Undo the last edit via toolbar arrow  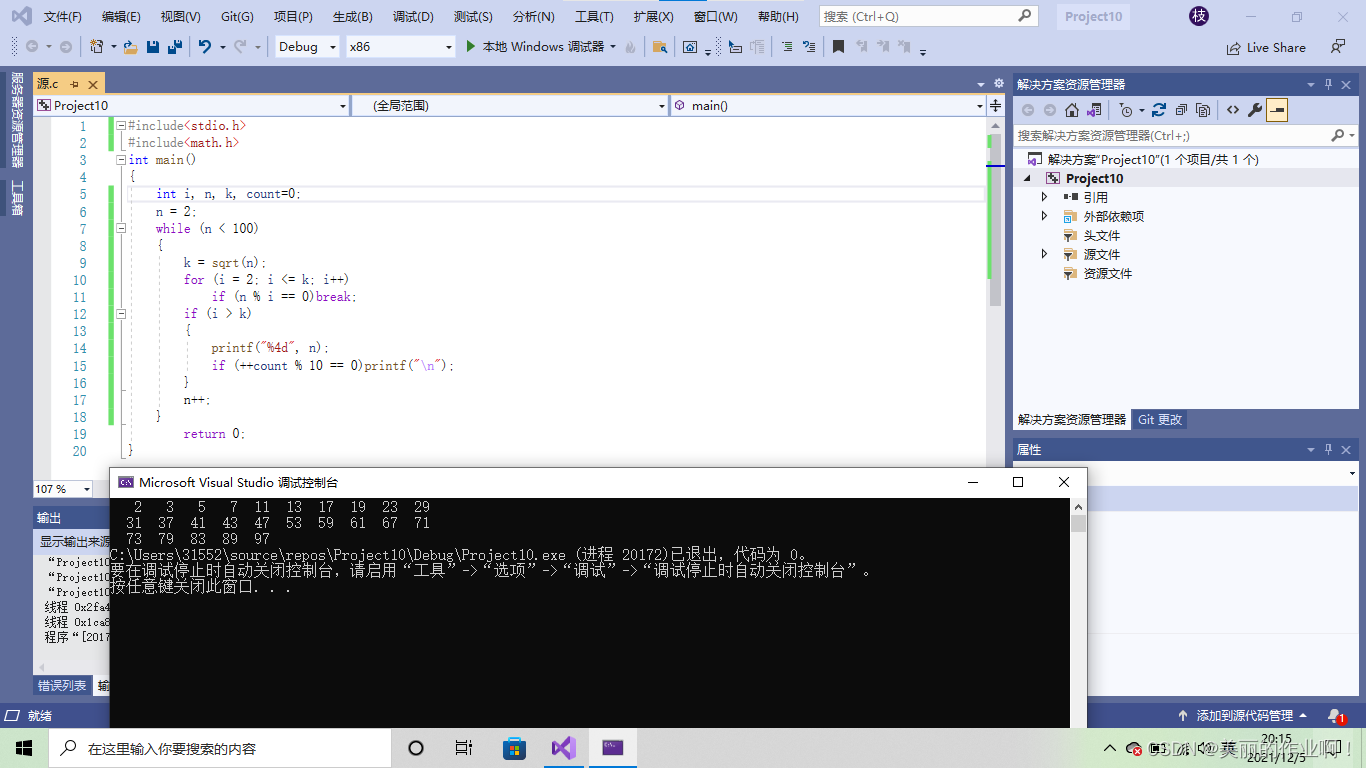205,47
